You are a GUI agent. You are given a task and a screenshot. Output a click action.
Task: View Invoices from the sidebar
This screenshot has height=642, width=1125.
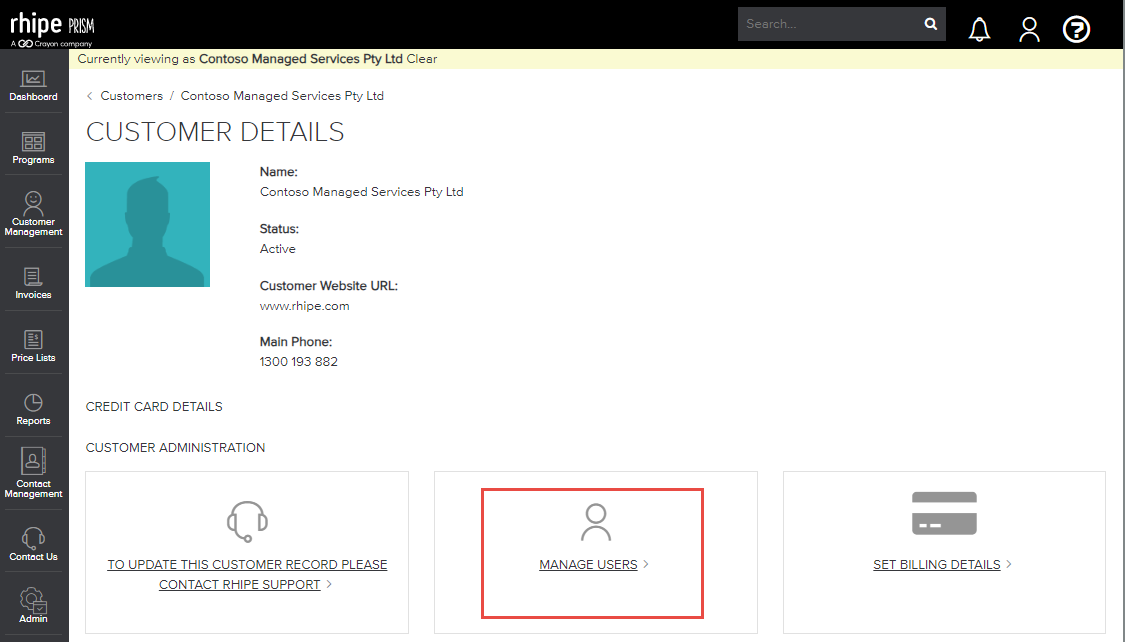[33, 280]
